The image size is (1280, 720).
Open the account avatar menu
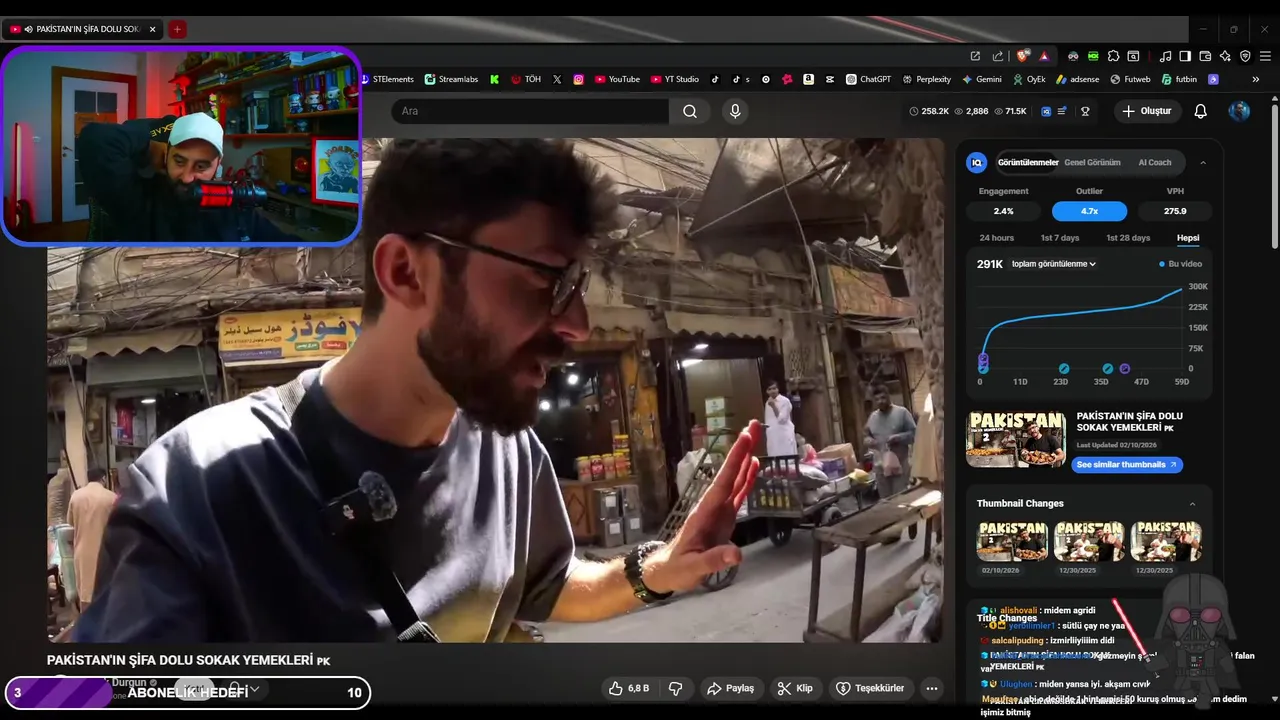point(1239,111)
